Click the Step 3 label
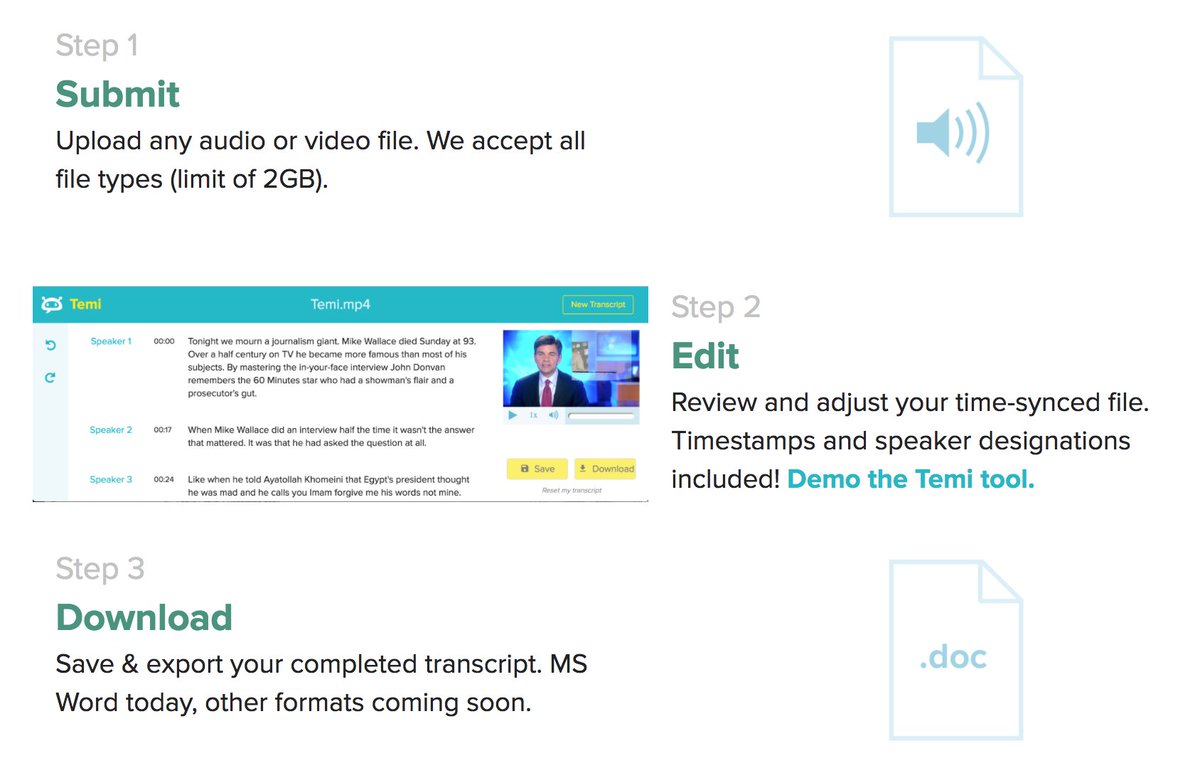 [x=100, y=568]
